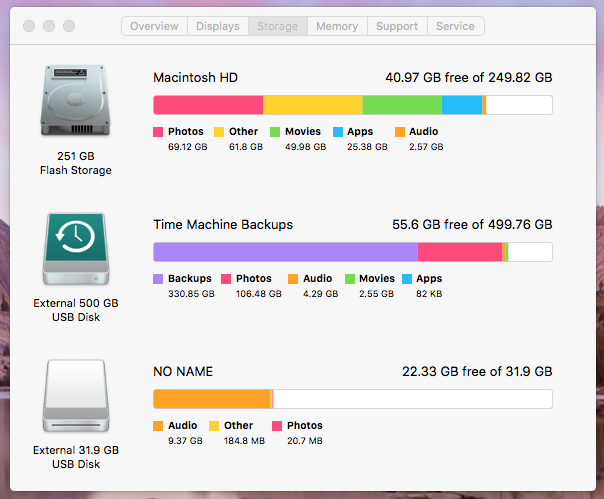Click the orange Audio swatch under Time Machine
The width and height of the screenshot is (604, 499).
tap(293, 279)
